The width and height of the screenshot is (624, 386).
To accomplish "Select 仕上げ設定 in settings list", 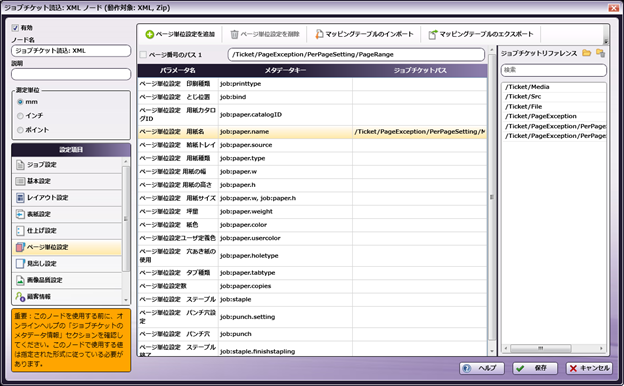I will click(67, 231).
